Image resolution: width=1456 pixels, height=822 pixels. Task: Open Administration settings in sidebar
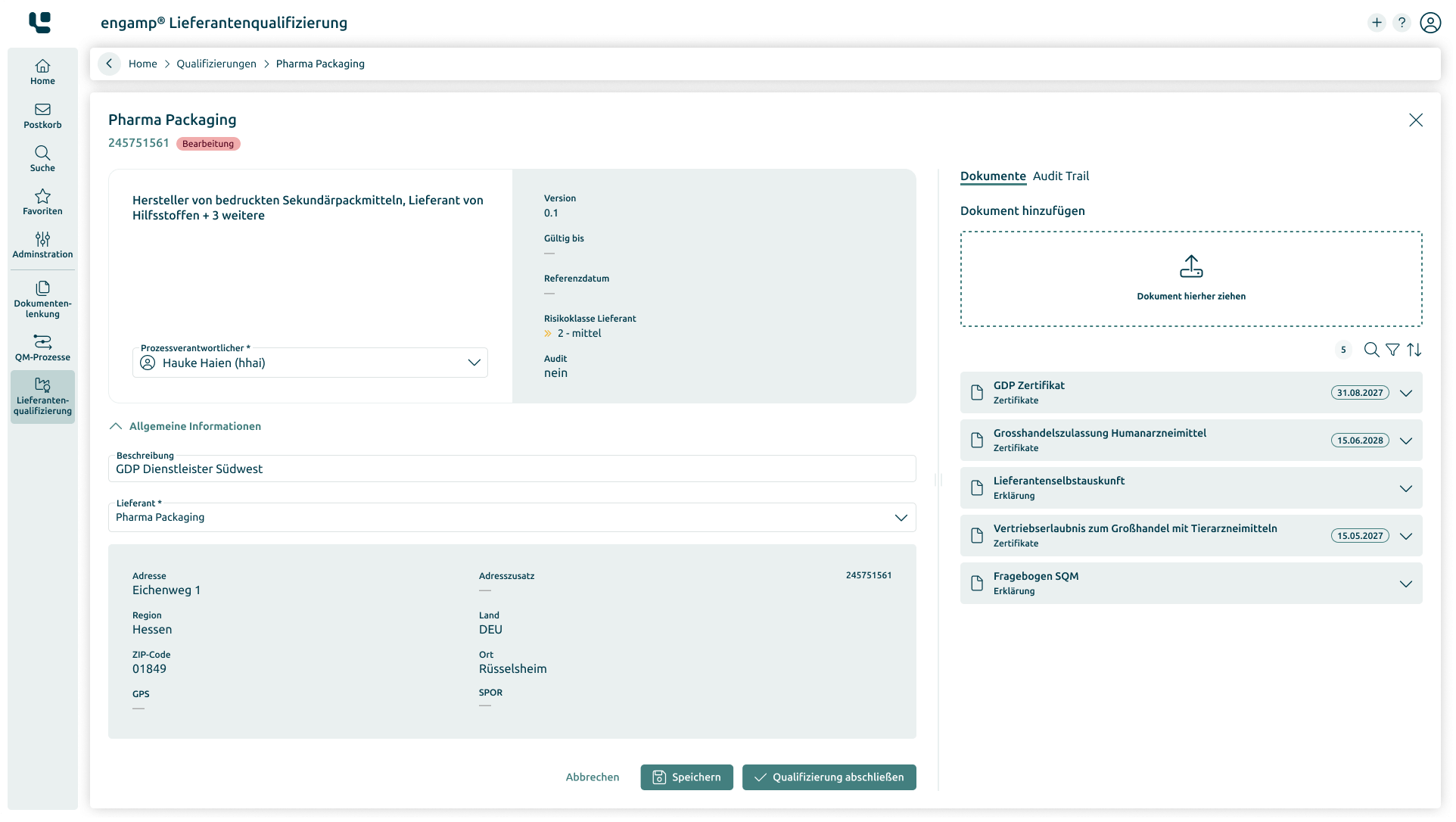tap(42, 245)
